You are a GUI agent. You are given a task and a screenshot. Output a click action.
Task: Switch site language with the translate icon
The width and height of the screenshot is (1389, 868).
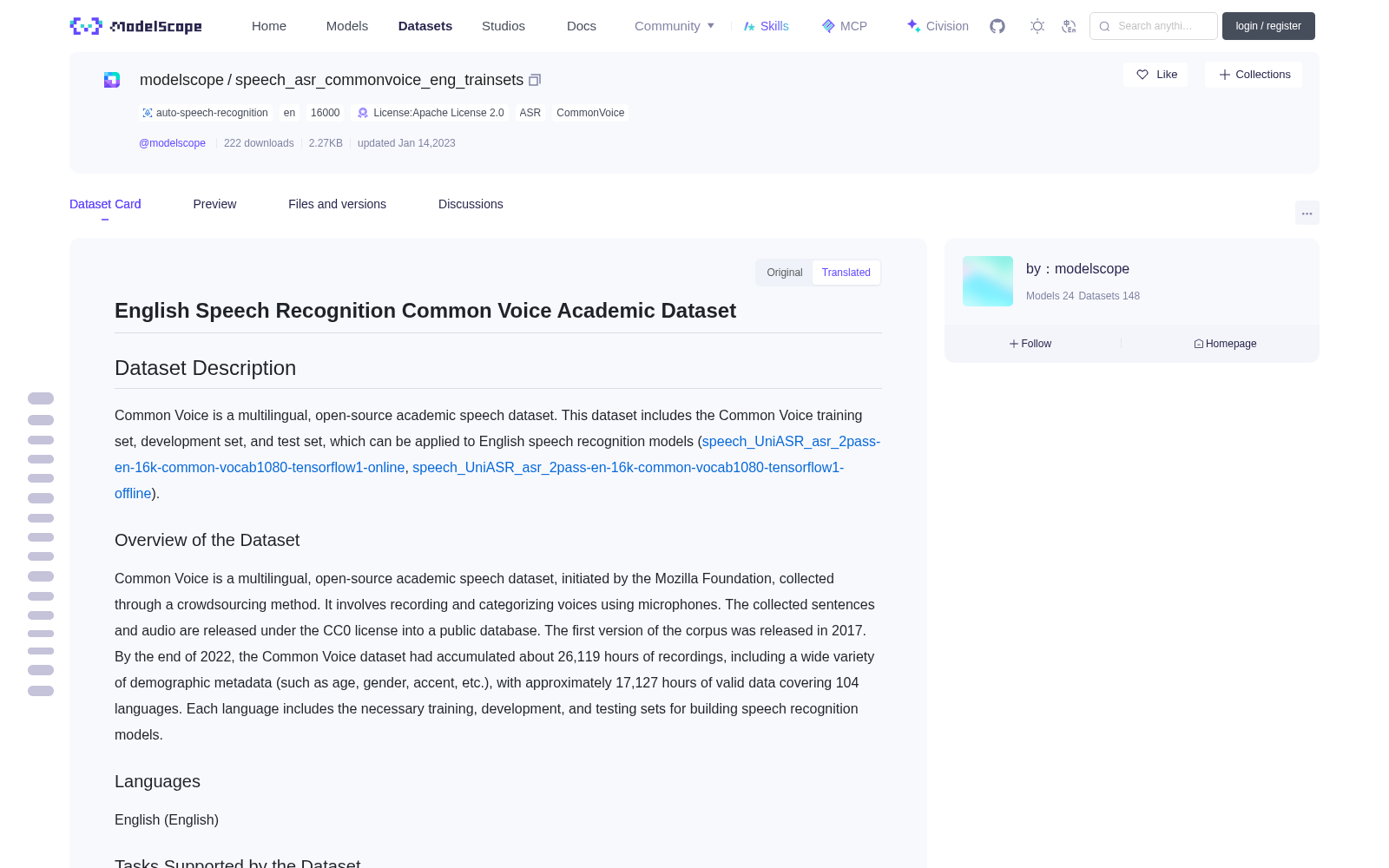point(1070,26)
